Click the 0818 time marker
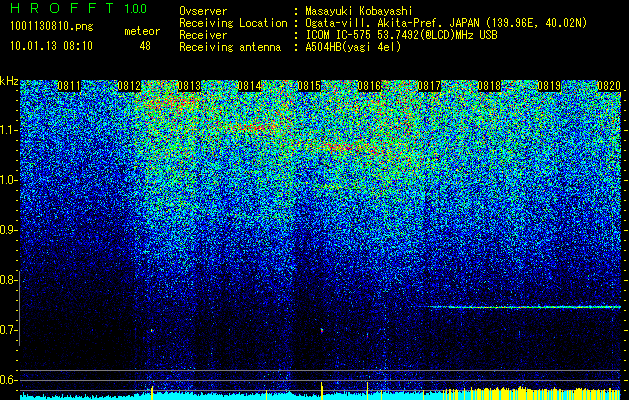Screen dimensions: 629x400 coord(489,86)
